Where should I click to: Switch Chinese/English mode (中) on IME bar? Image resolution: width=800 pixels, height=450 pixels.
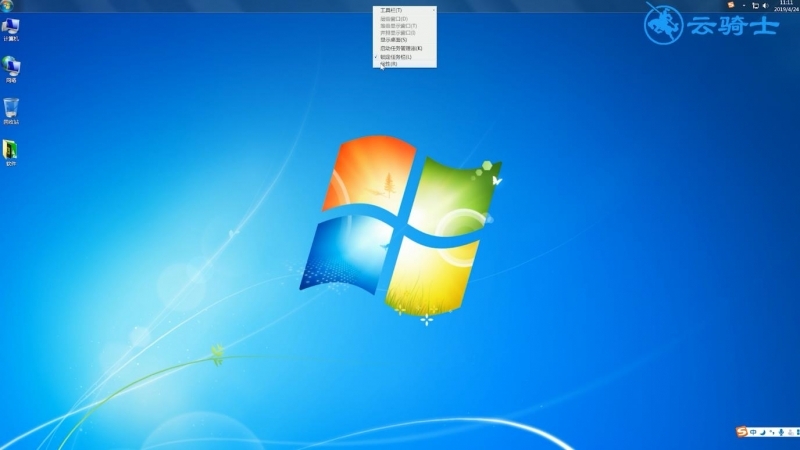753,432
